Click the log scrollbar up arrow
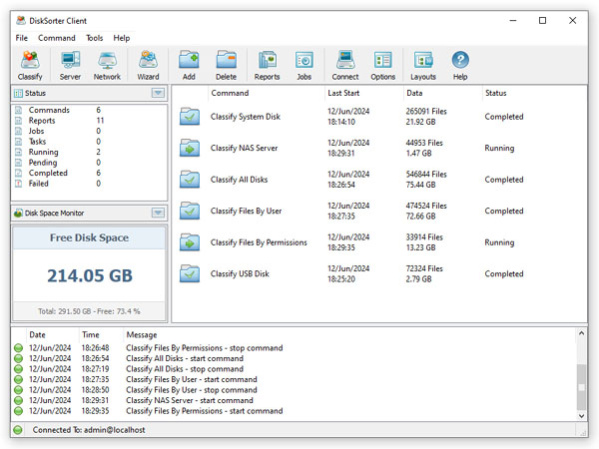 (581, 333)
